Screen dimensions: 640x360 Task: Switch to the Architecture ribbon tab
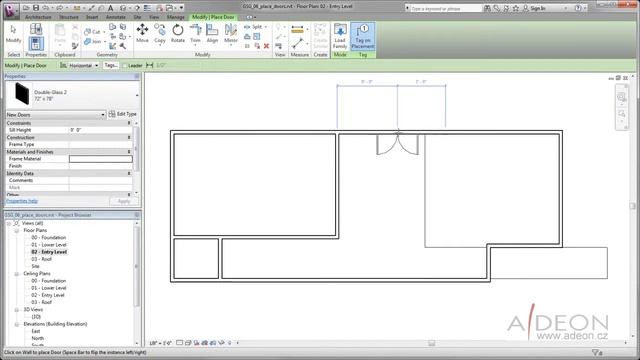pos(38,17)
